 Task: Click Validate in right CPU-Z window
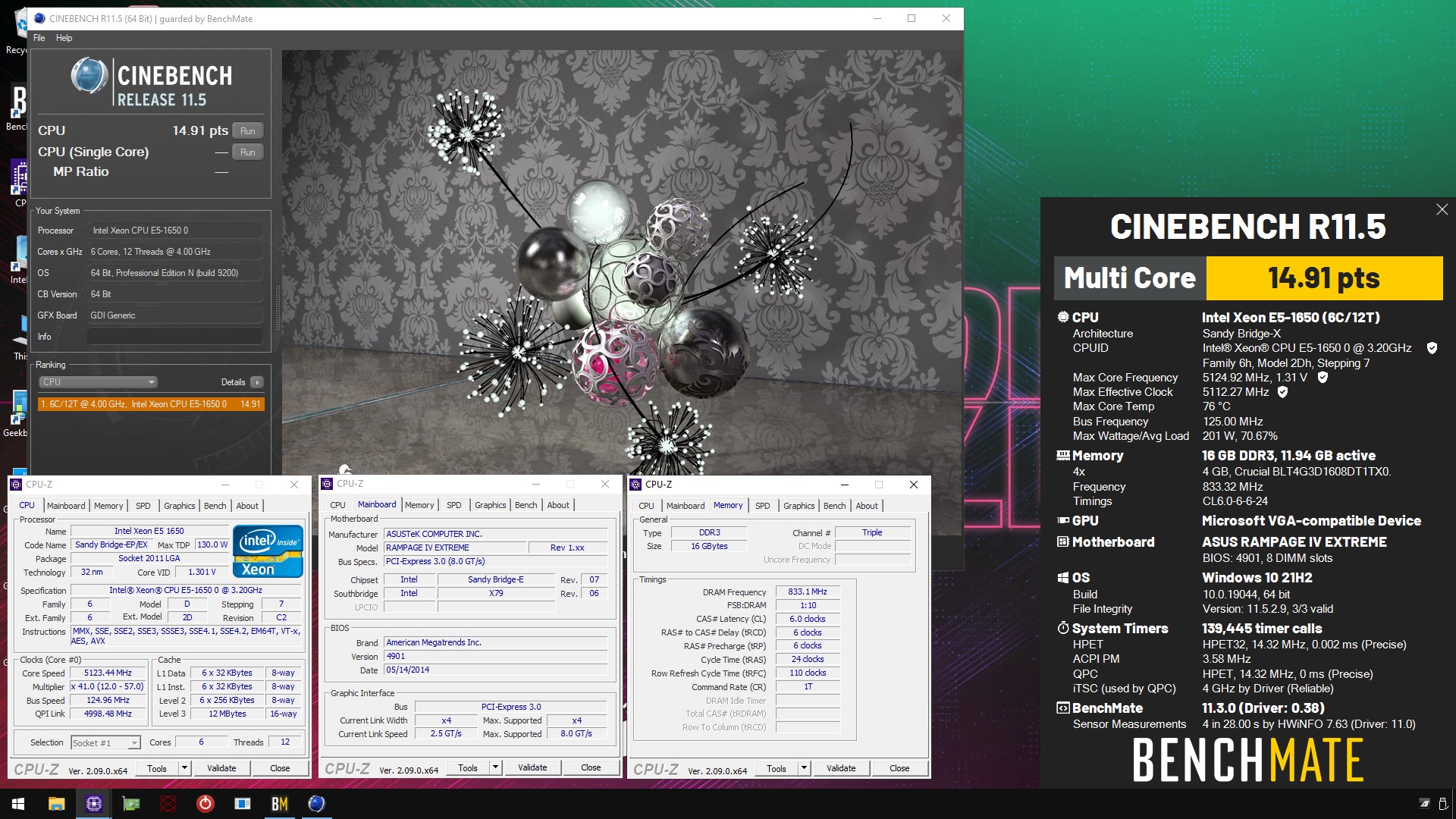tap(841, 768)
